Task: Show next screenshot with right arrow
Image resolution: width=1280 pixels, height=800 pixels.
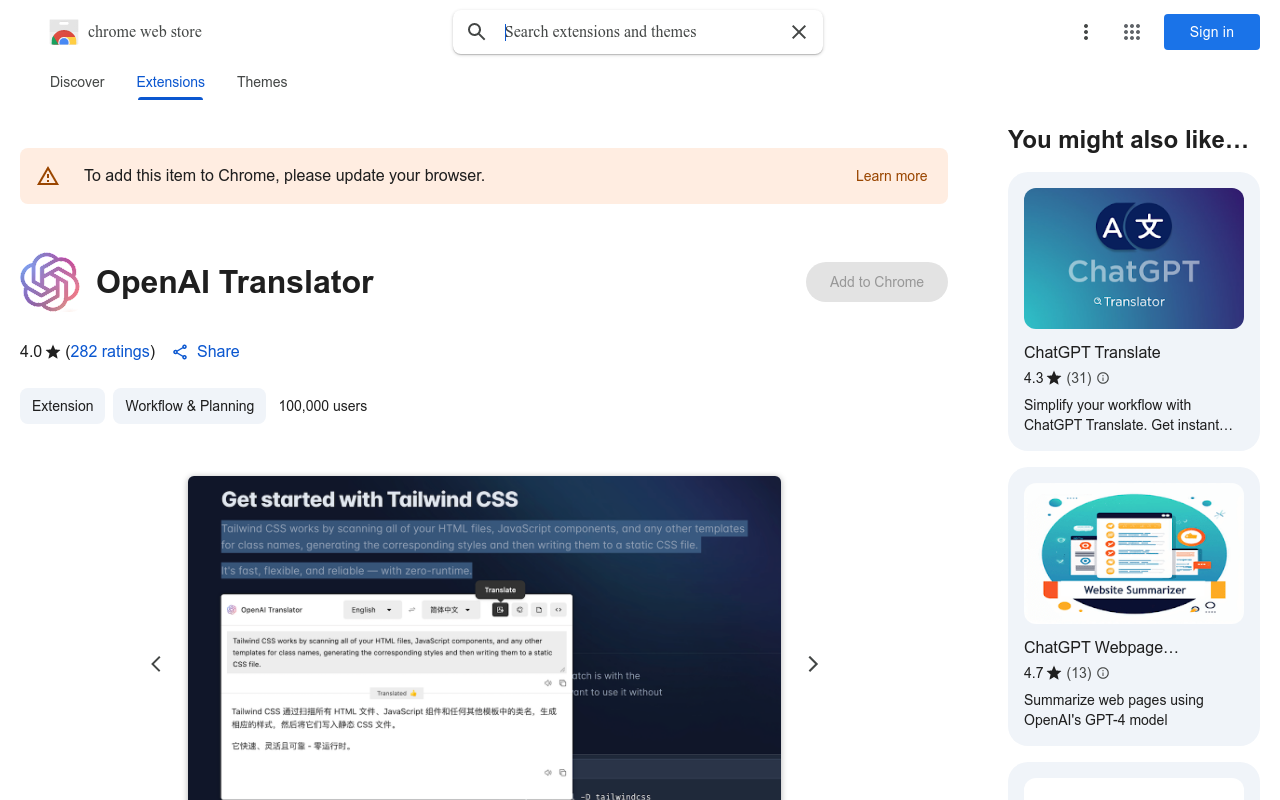Action: [x=813, y=664]
